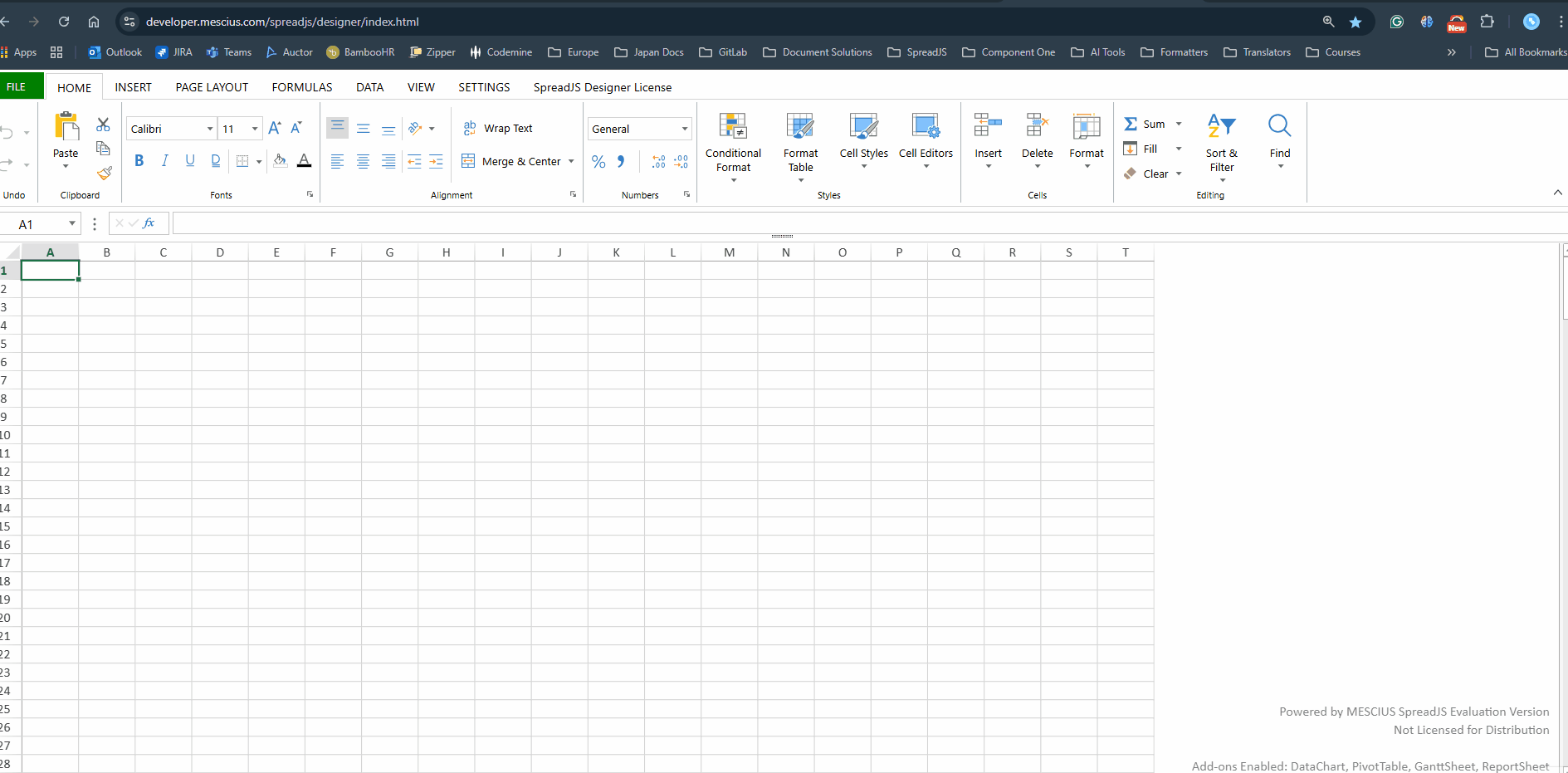
Task: Toggle Wrap Text
Action: tap(498, 128)
